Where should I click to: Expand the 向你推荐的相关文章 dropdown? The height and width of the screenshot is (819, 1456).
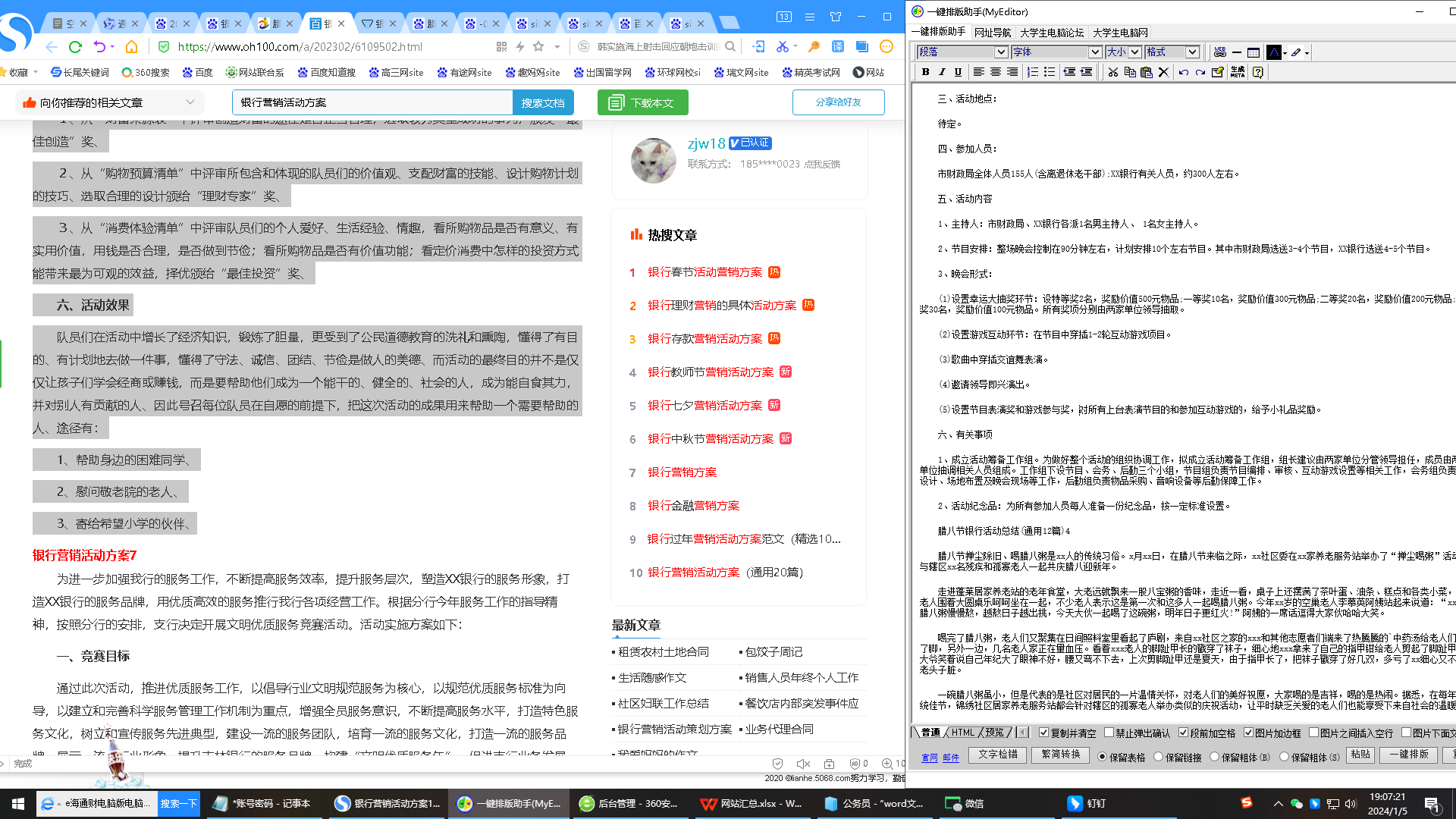tap(190, 102)
